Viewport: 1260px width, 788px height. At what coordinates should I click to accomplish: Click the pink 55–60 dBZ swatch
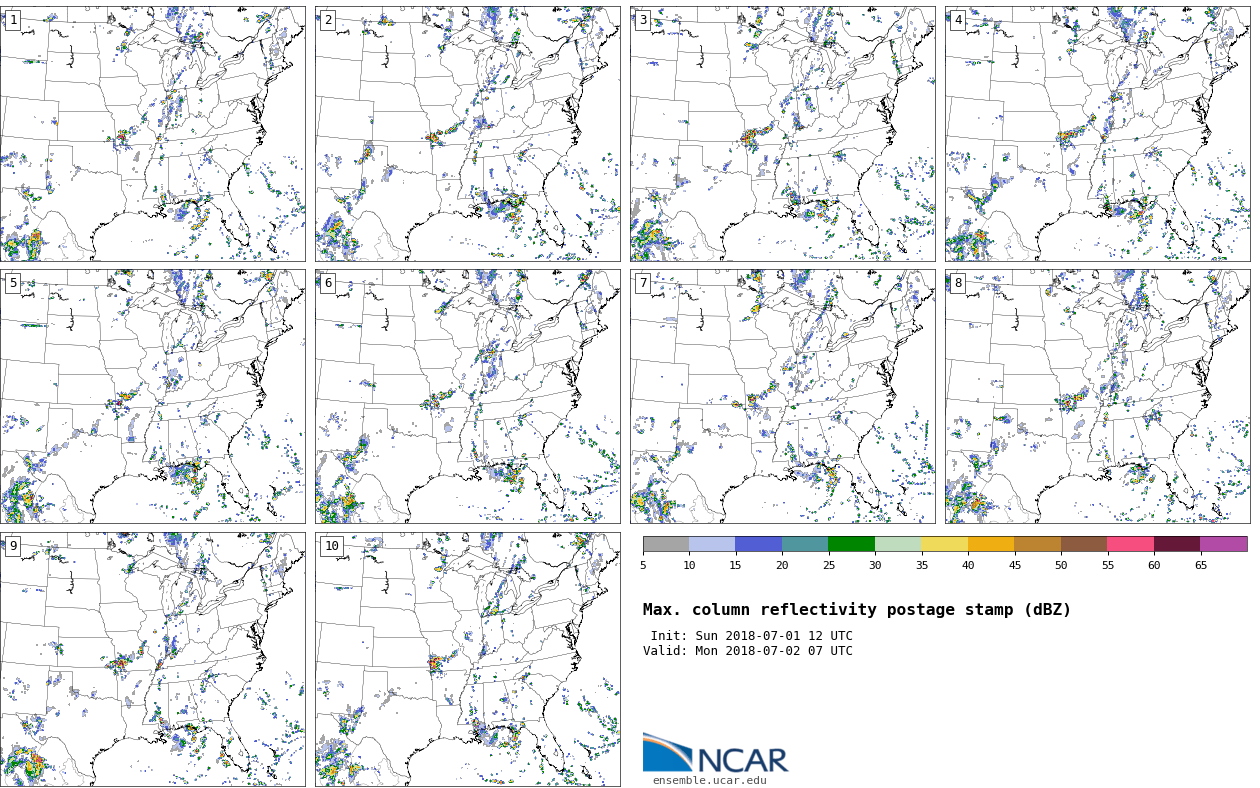1130,545
